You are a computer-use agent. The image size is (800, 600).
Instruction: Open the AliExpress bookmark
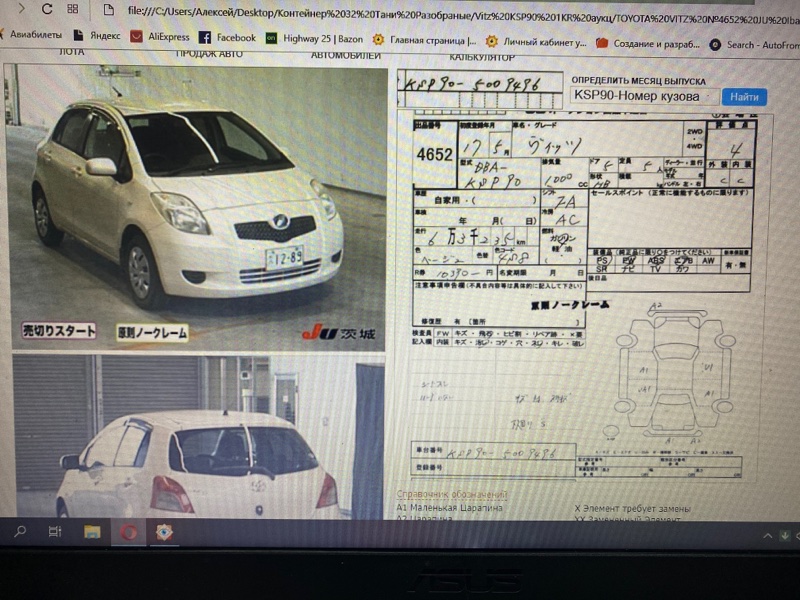click(x=160, y=37)
